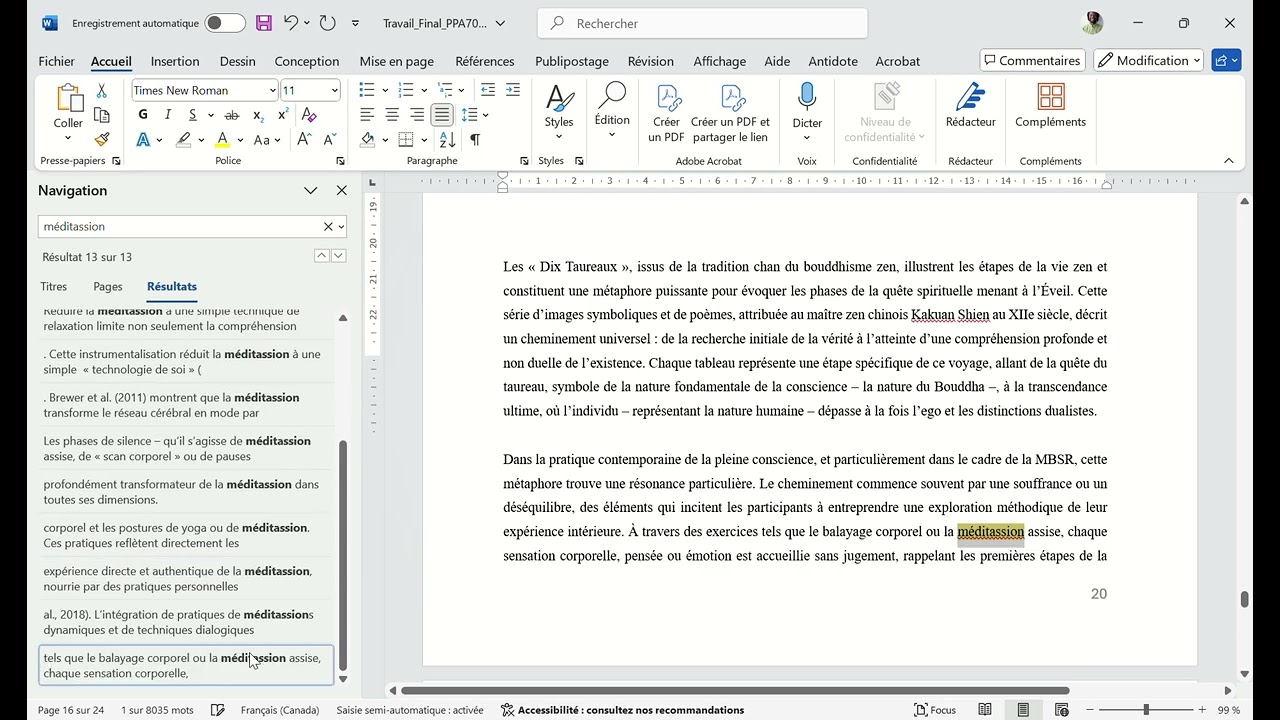Apply bold formatting with the G button
This screenshot has height=720, width=1280.
point(143,115)
